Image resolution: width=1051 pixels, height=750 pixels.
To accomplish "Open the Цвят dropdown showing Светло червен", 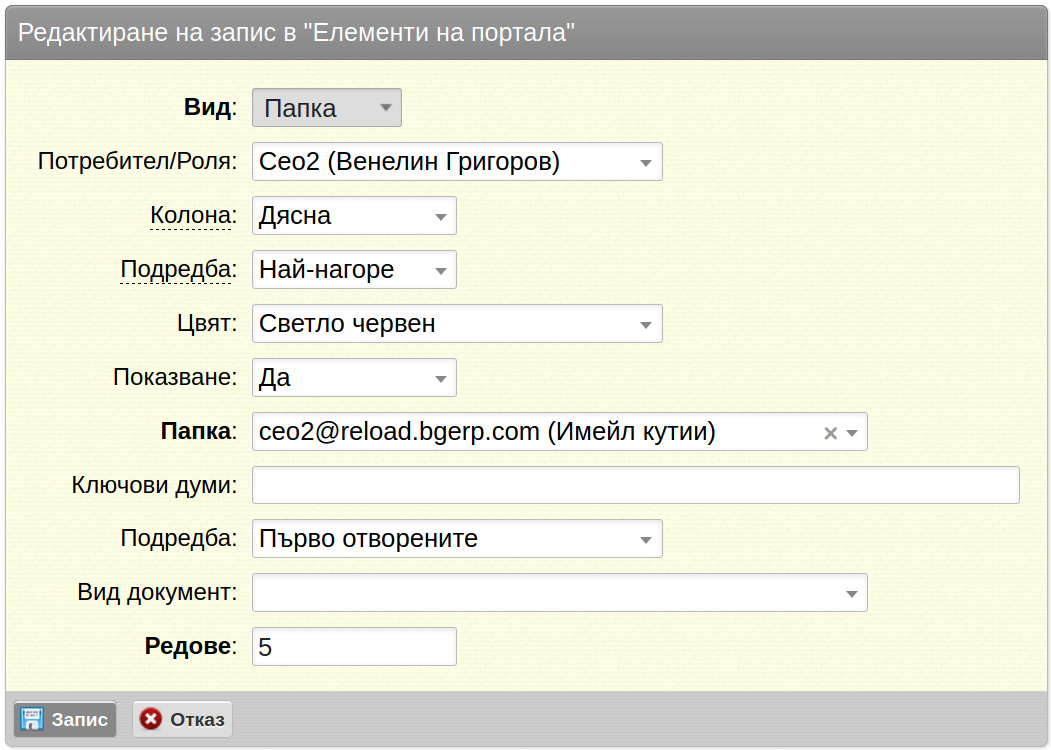I will tap(457, 324).
